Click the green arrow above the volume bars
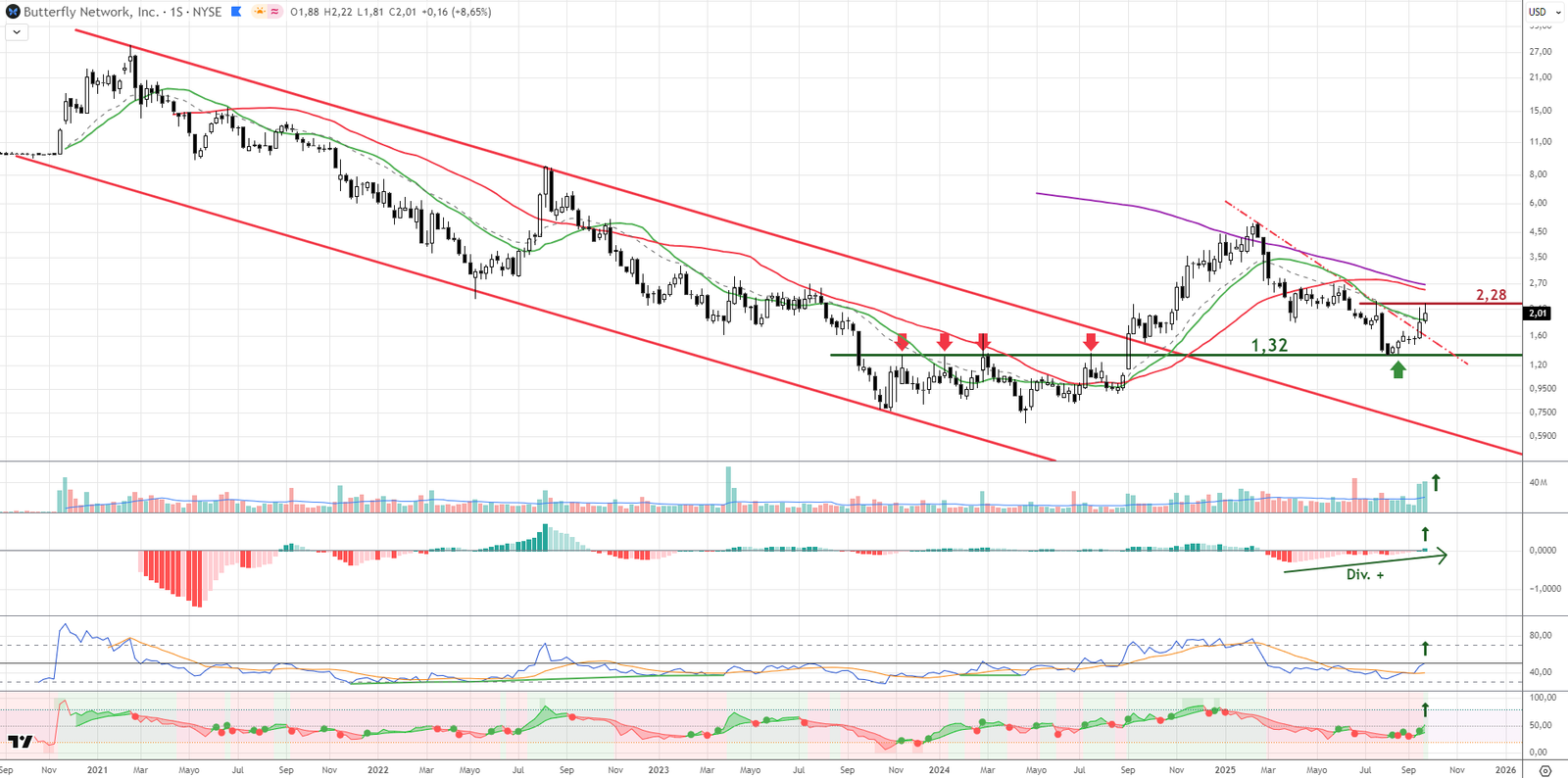 tap(1436, 482)
